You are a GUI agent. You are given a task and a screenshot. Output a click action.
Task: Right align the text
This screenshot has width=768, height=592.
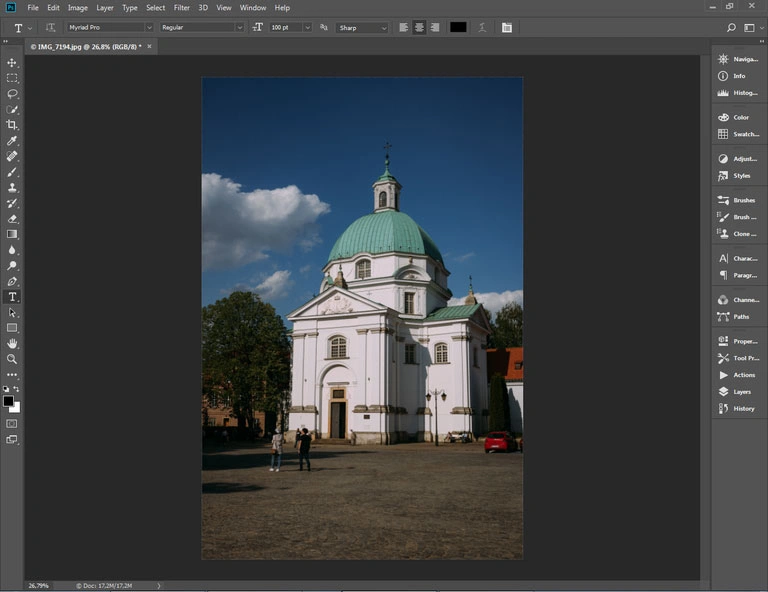tap(435, 27)
